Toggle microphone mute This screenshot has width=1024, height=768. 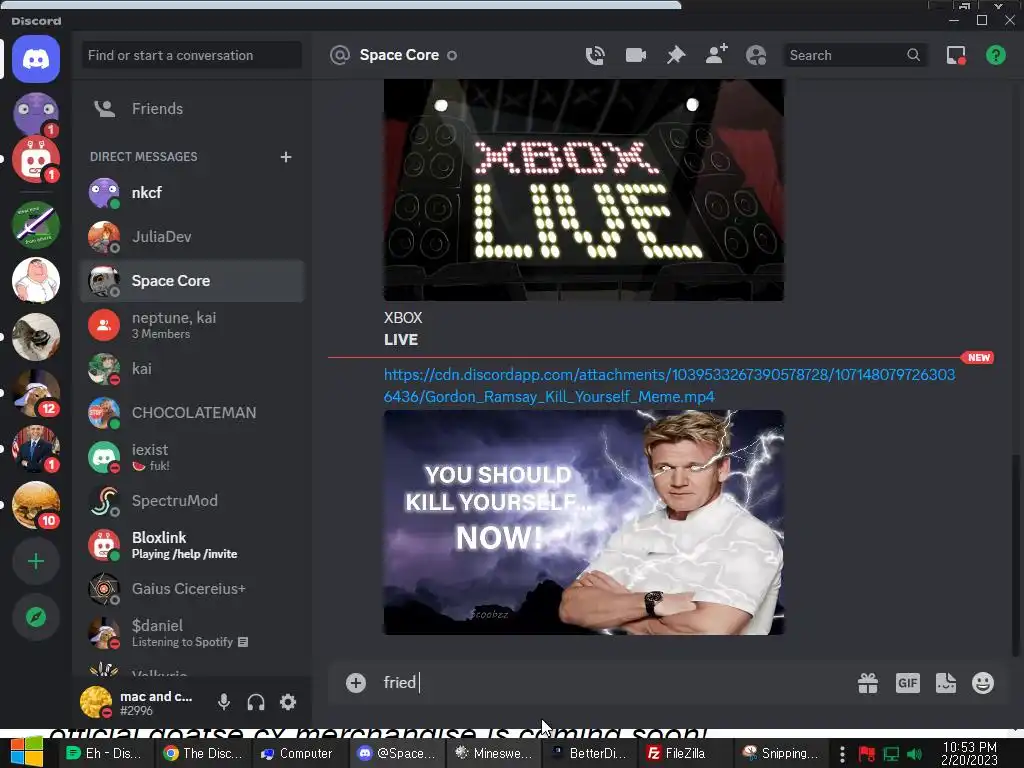[x=224, y=702]
